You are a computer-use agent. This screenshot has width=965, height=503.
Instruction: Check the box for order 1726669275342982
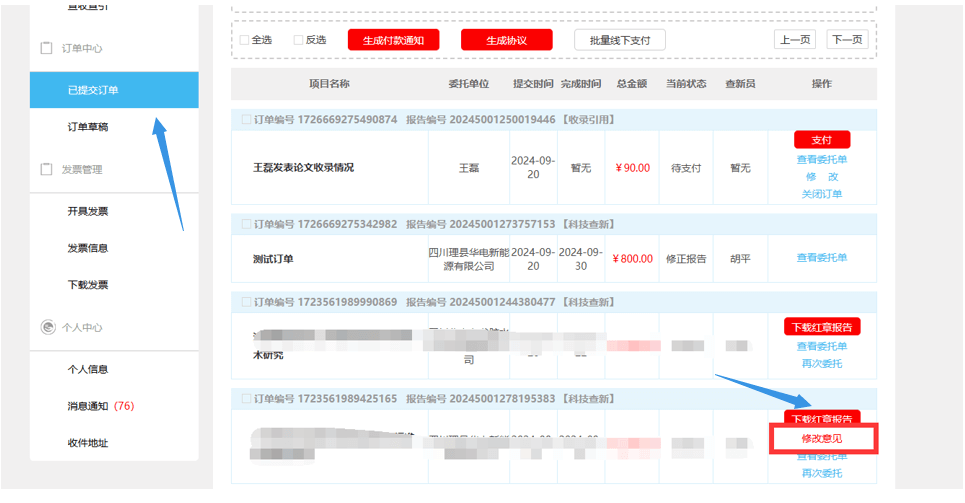click(245, 224)
